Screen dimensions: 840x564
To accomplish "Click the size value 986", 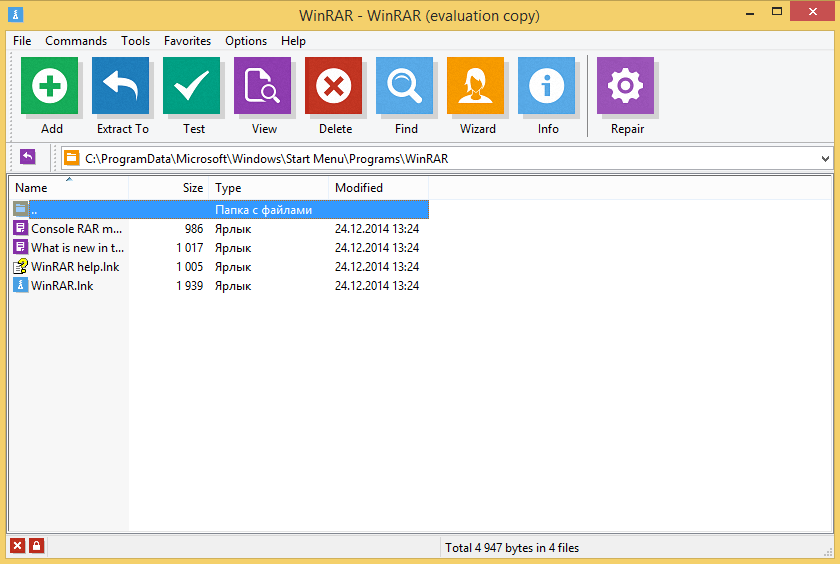I will (194, 229).
